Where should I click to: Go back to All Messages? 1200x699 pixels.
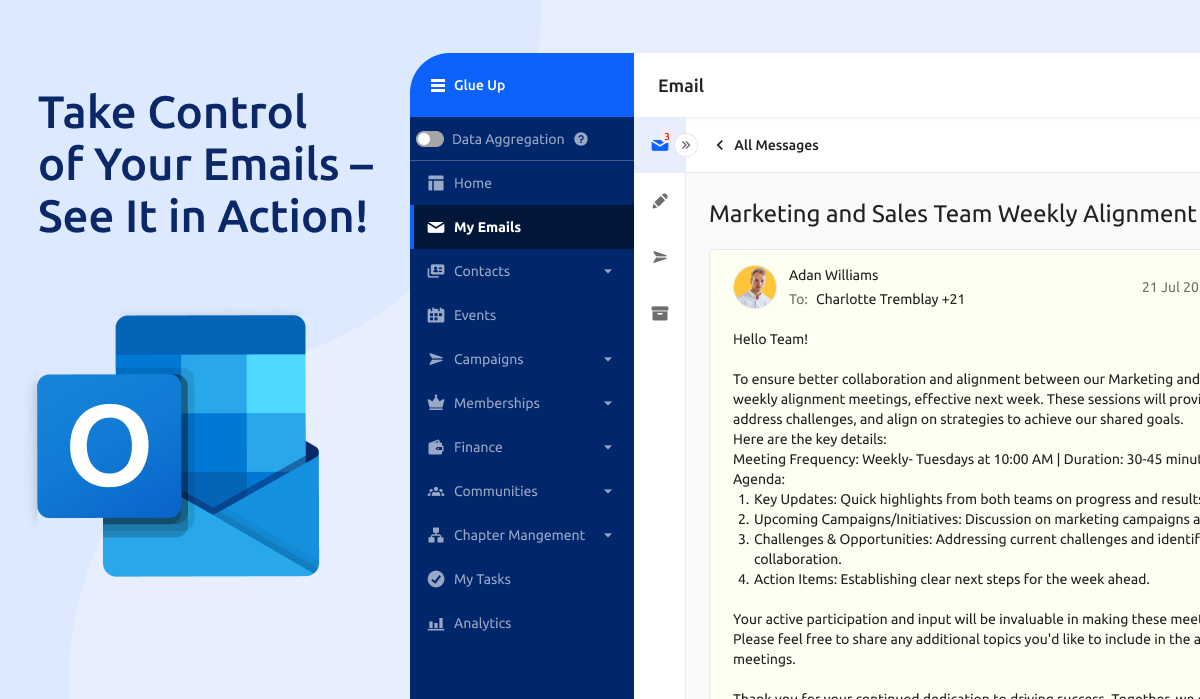click(x=766, y=145)
